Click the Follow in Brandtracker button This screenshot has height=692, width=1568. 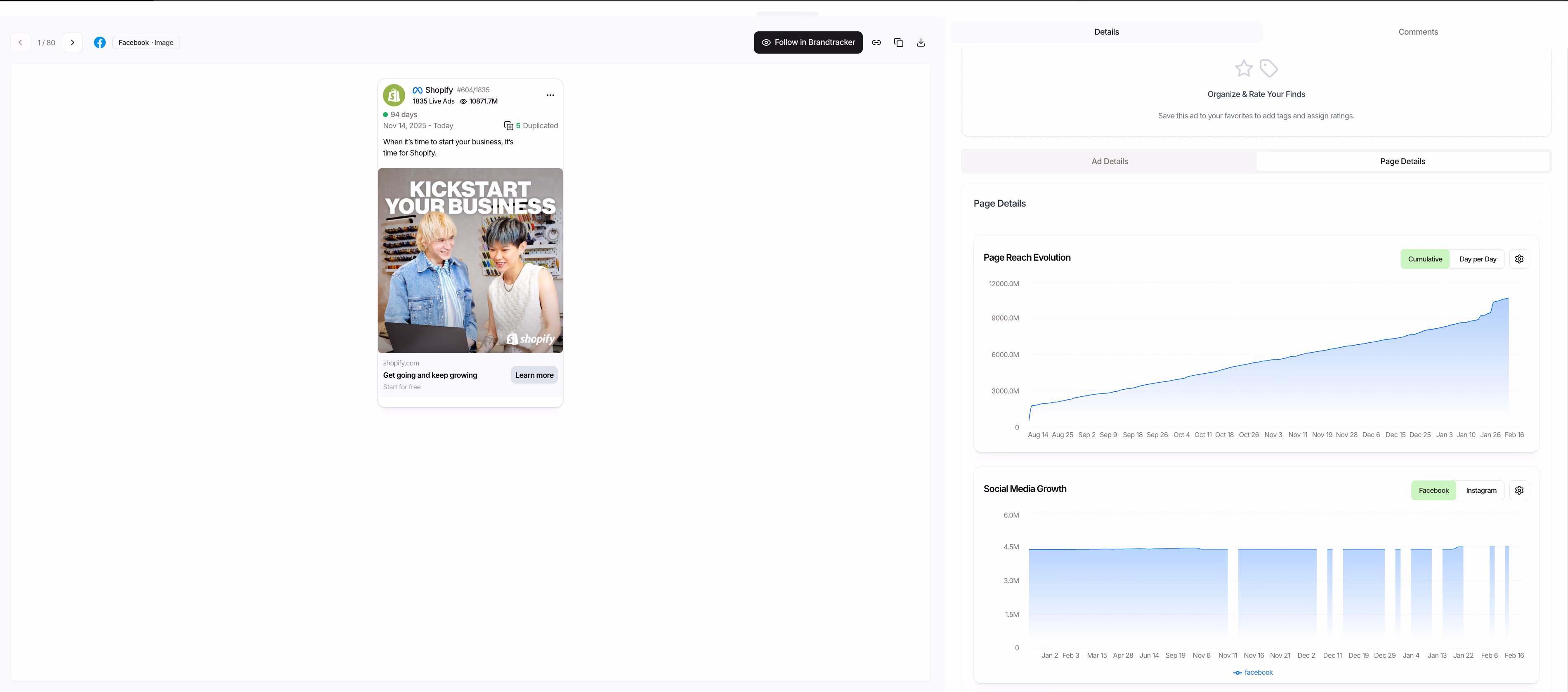tap(808, 42)
